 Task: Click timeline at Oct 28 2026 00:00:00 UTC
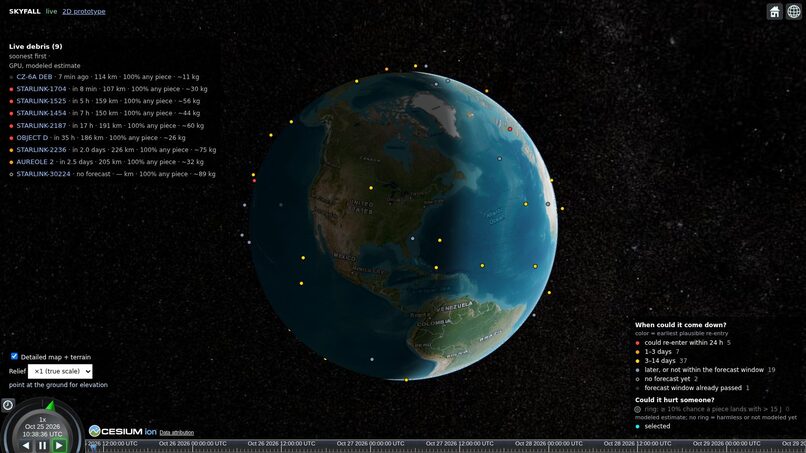pos(548,446)
